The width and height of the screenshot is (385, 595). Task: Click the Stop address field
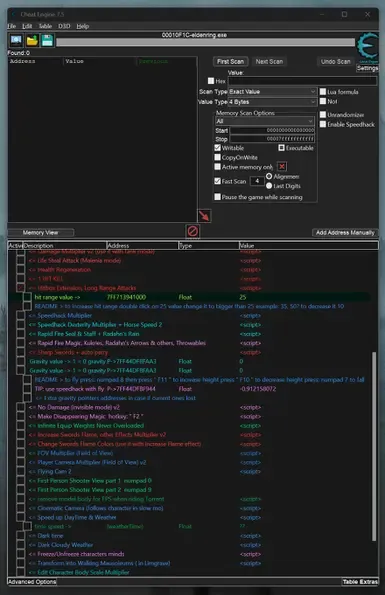pos(272,139)
